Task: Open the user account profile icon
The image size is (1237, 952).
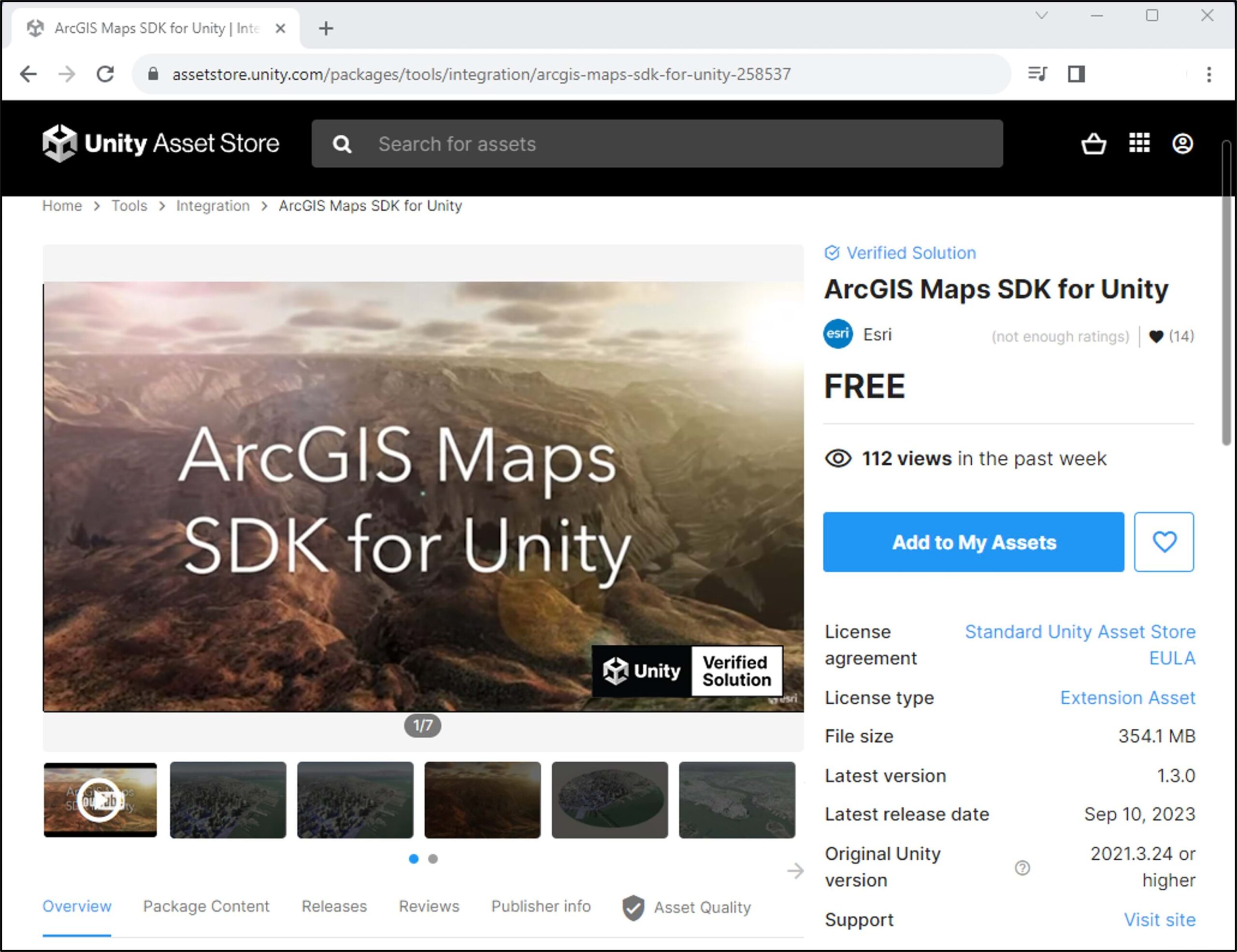Action: [x=1183, y=144]
